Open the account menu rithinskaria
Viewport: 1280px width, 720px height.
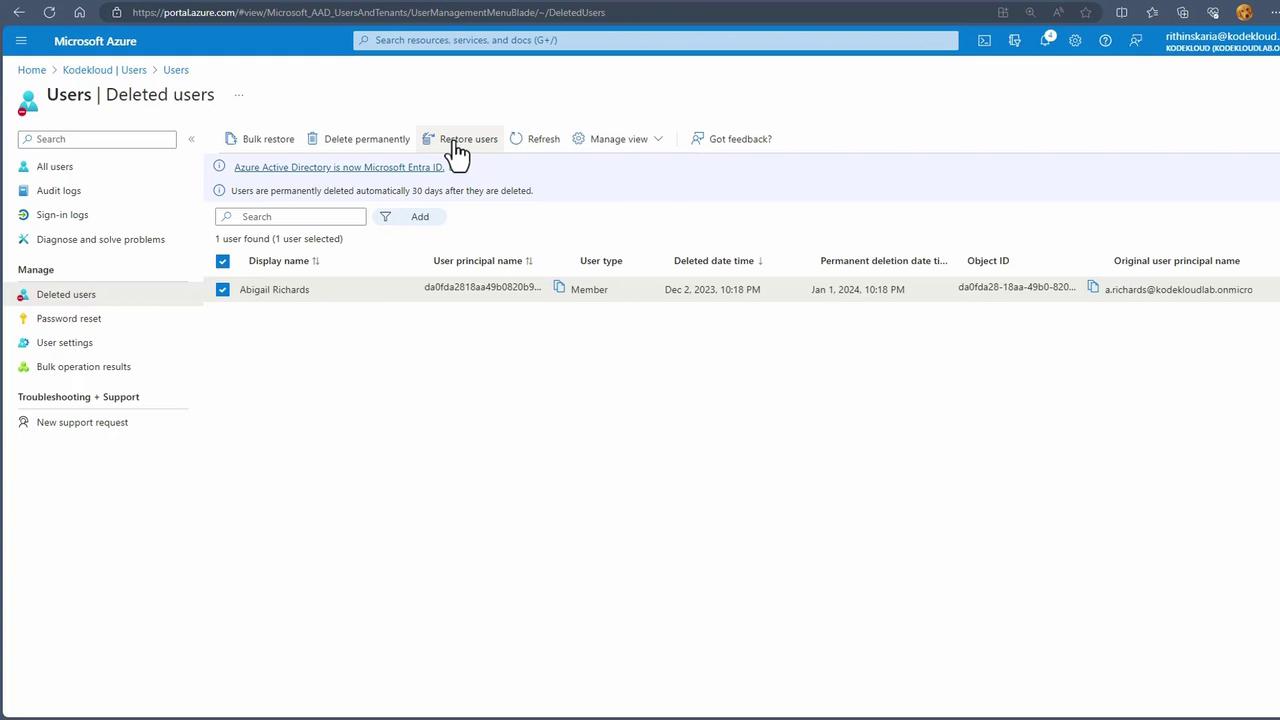coord(1222,41)
